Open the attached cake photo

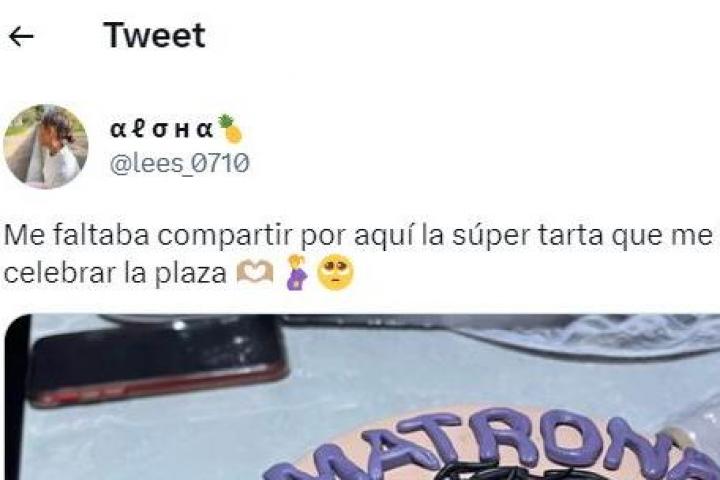coord(362,397)
